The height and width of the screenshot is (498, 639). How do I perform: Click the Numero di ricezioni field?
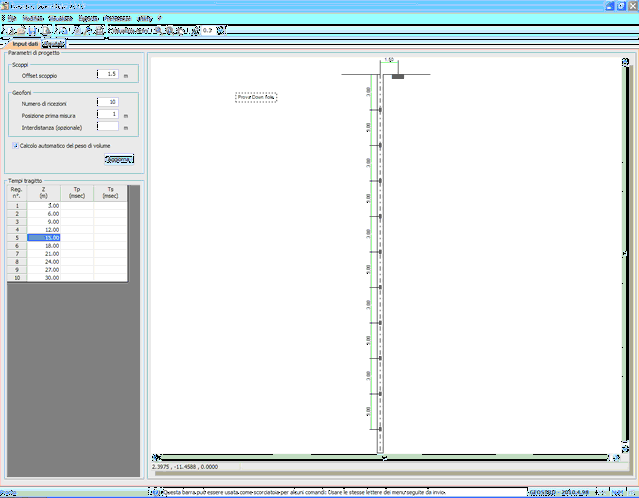click(108, 102)
